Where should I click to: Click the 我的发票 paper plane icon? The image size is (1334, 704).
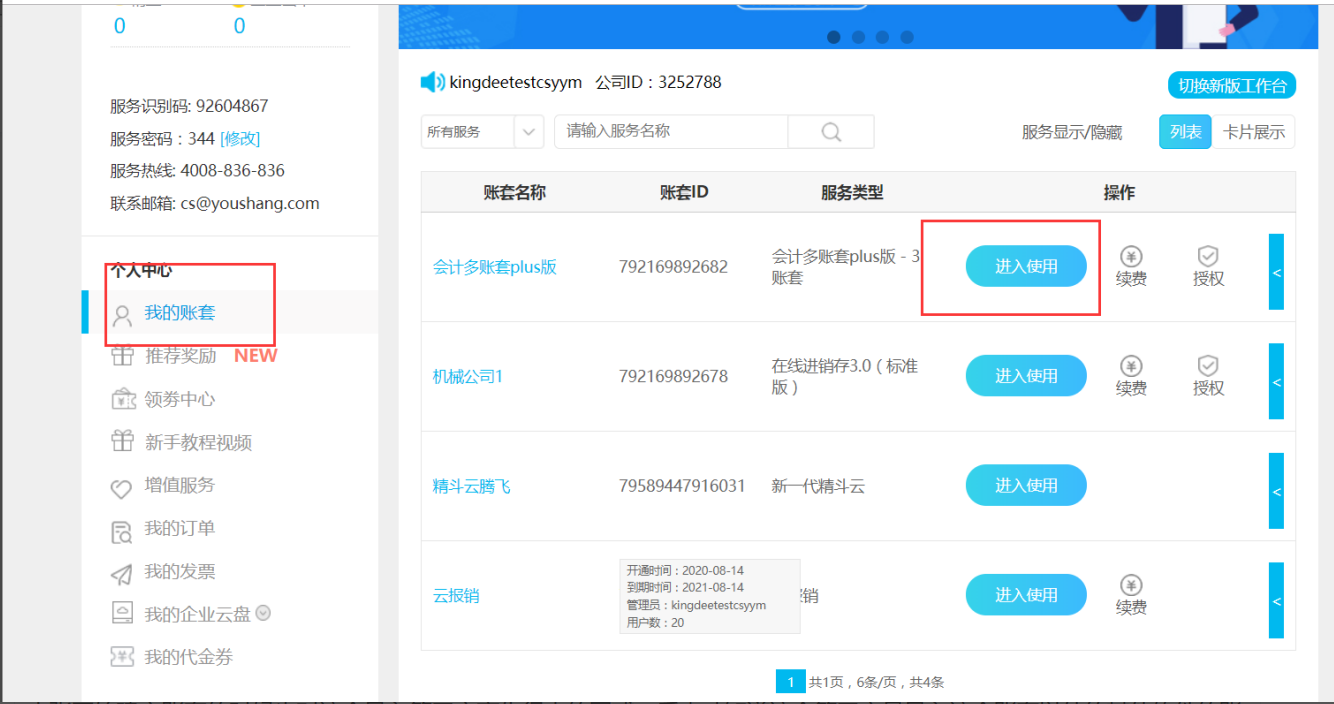122,574
